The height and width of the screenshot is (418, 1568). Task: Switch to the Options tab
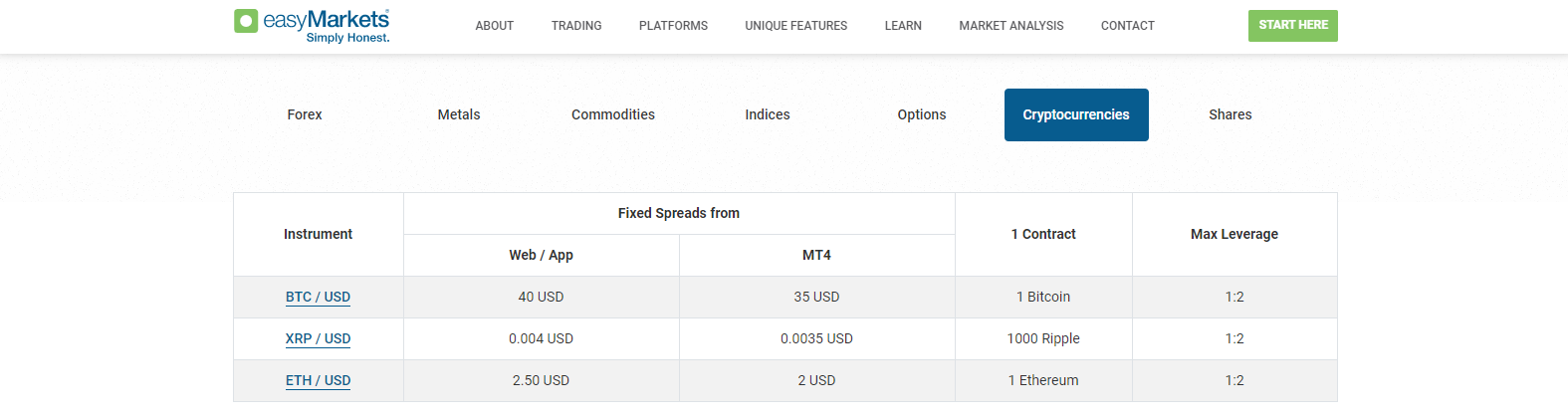(x=922, y=114)
